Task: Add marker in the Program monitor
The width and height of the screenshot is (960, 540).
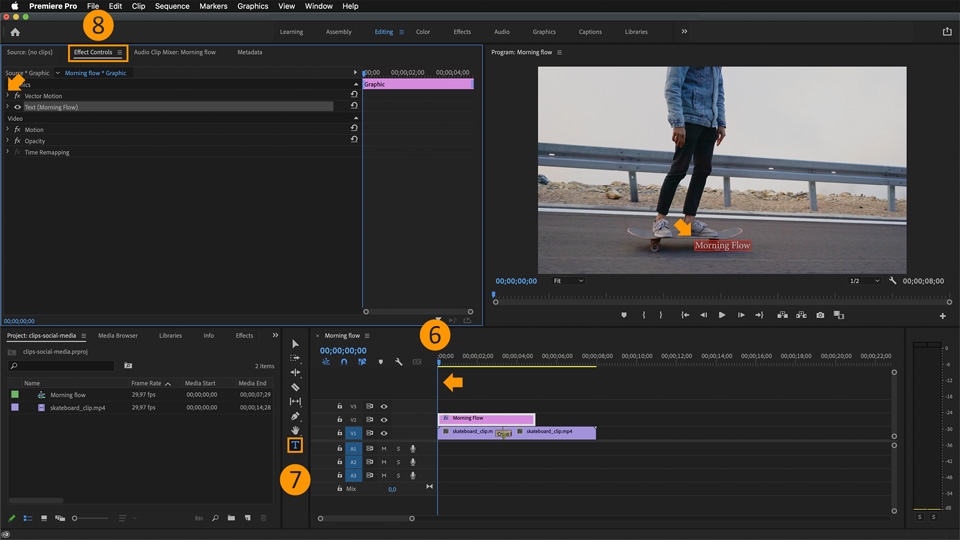Action: pos(624,315)
